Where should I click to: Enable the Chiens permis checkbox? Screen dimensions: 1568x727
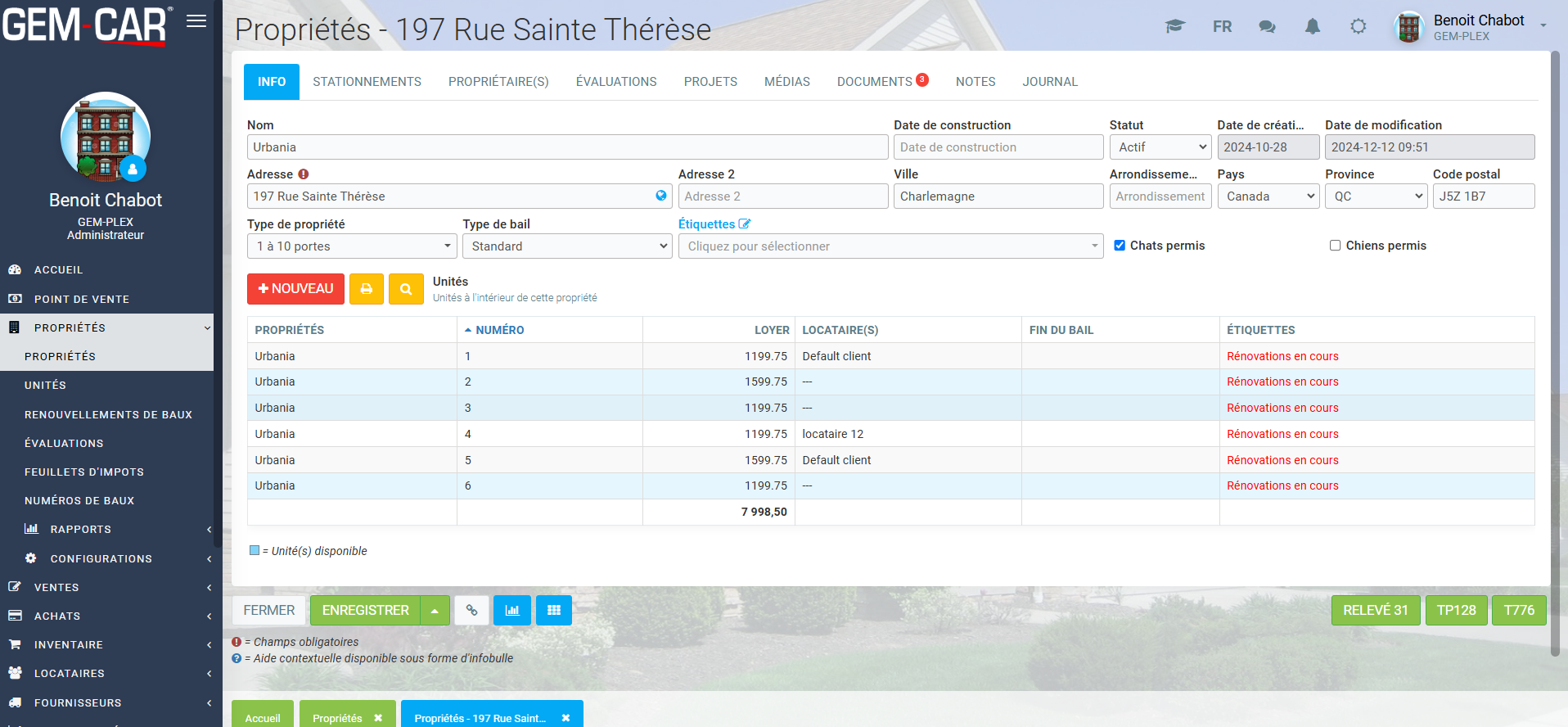pos(1335,246)
